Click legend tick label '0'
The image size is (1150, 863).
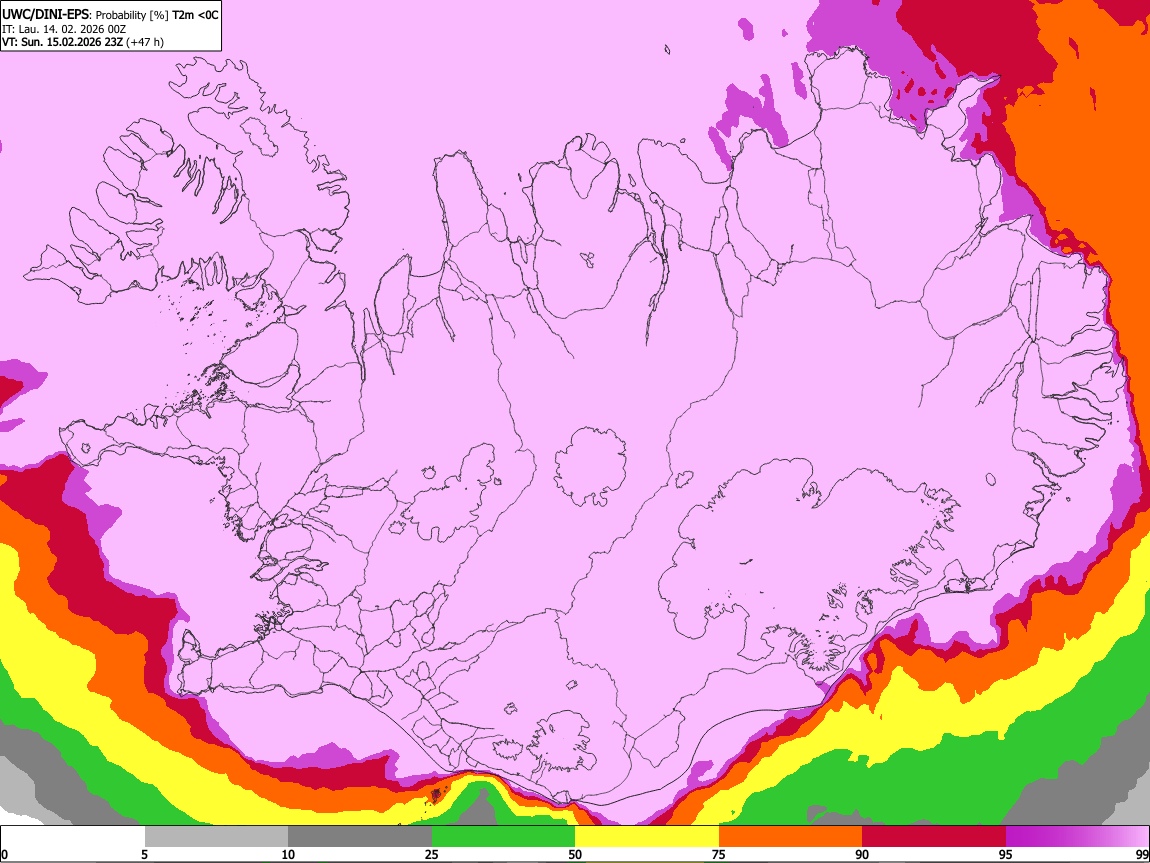(4, 854)
